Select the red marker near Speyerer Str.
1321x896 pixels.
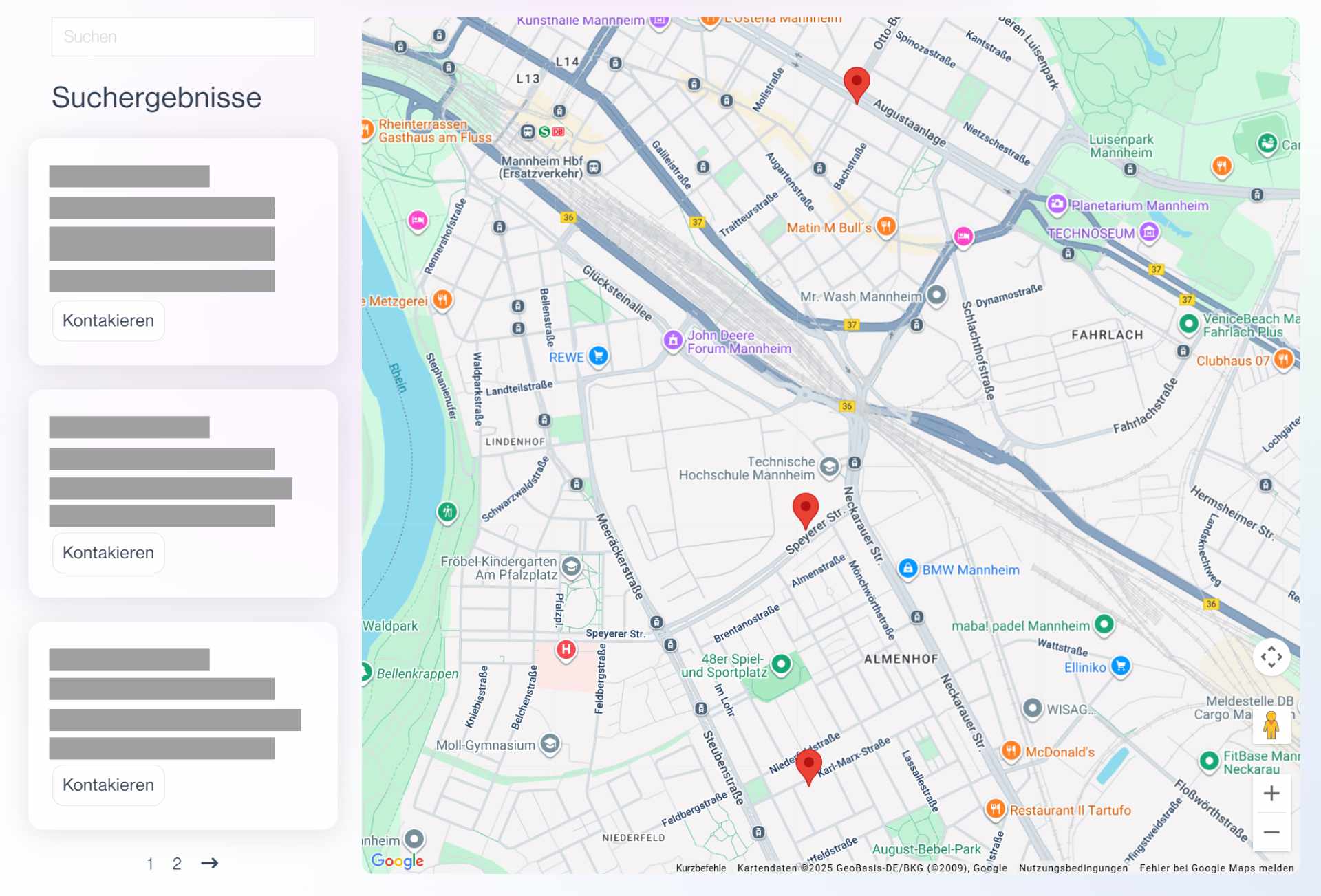click(806, 511)
